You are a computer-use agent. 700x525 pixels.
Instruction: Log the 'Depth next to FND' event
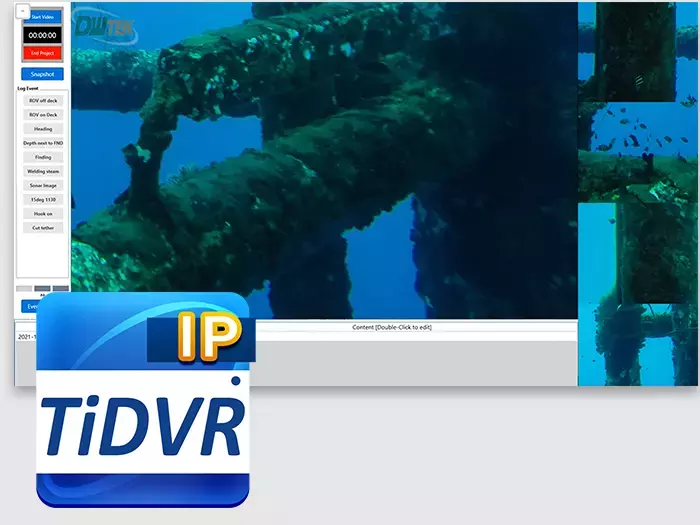pyautogui.click(x=43, y=143)
